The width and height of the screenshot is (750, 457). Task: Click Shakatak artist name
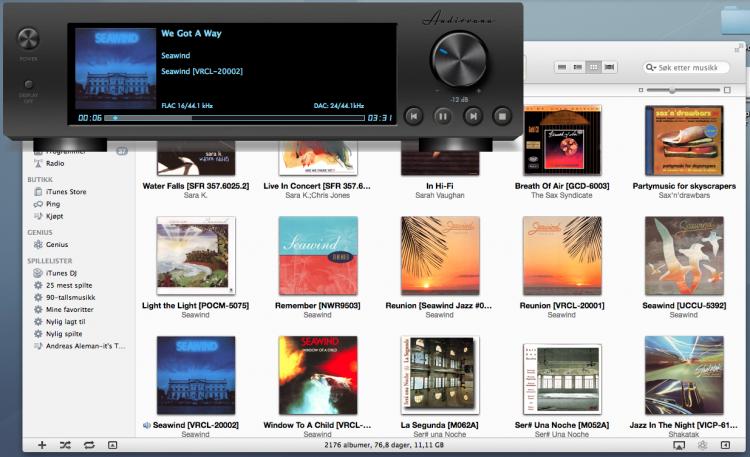(684, 435)
